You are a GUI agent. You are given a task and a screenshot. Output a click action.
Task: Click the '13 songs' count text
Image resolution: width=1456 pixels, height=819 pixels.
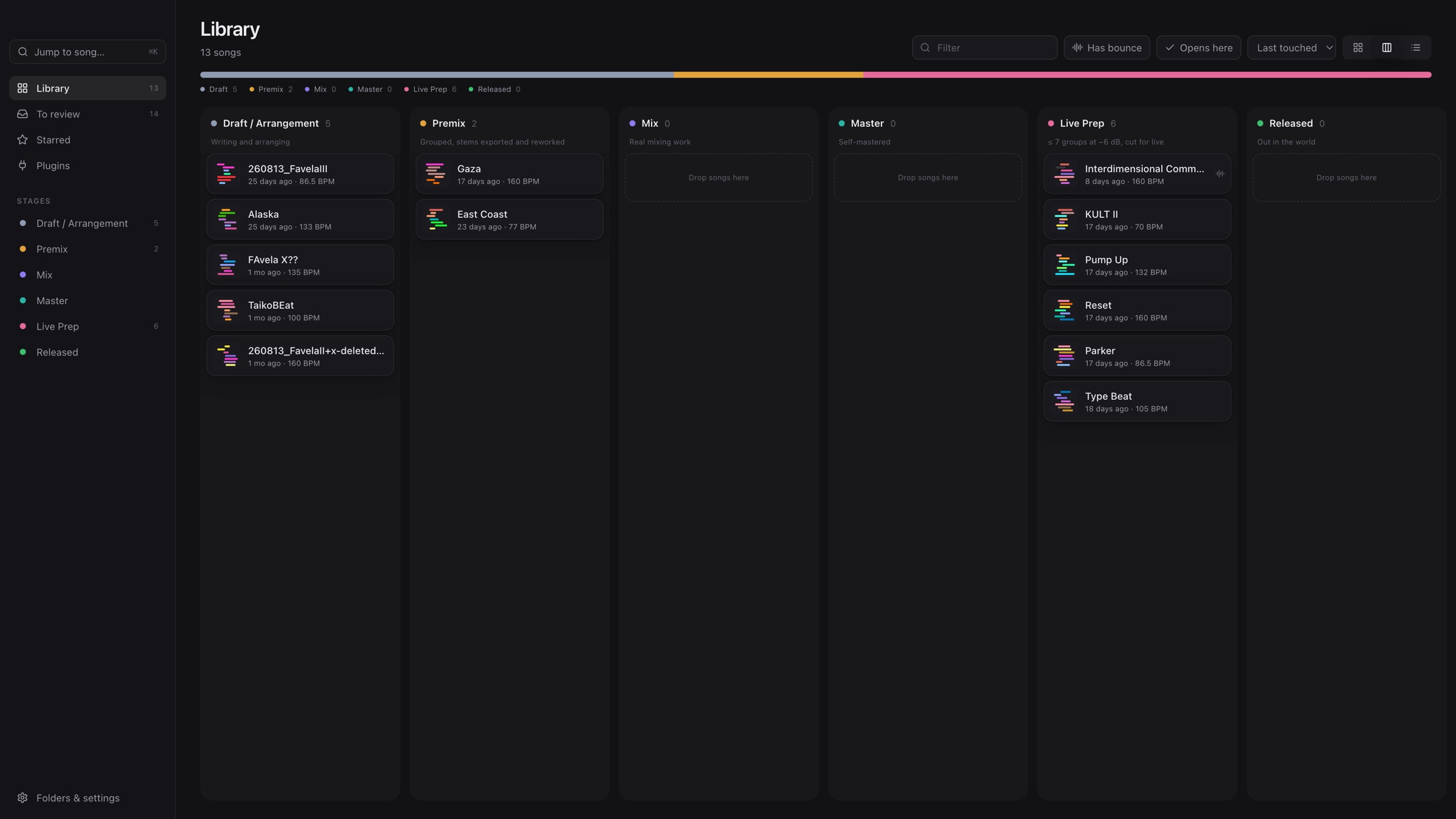[221, 53]
